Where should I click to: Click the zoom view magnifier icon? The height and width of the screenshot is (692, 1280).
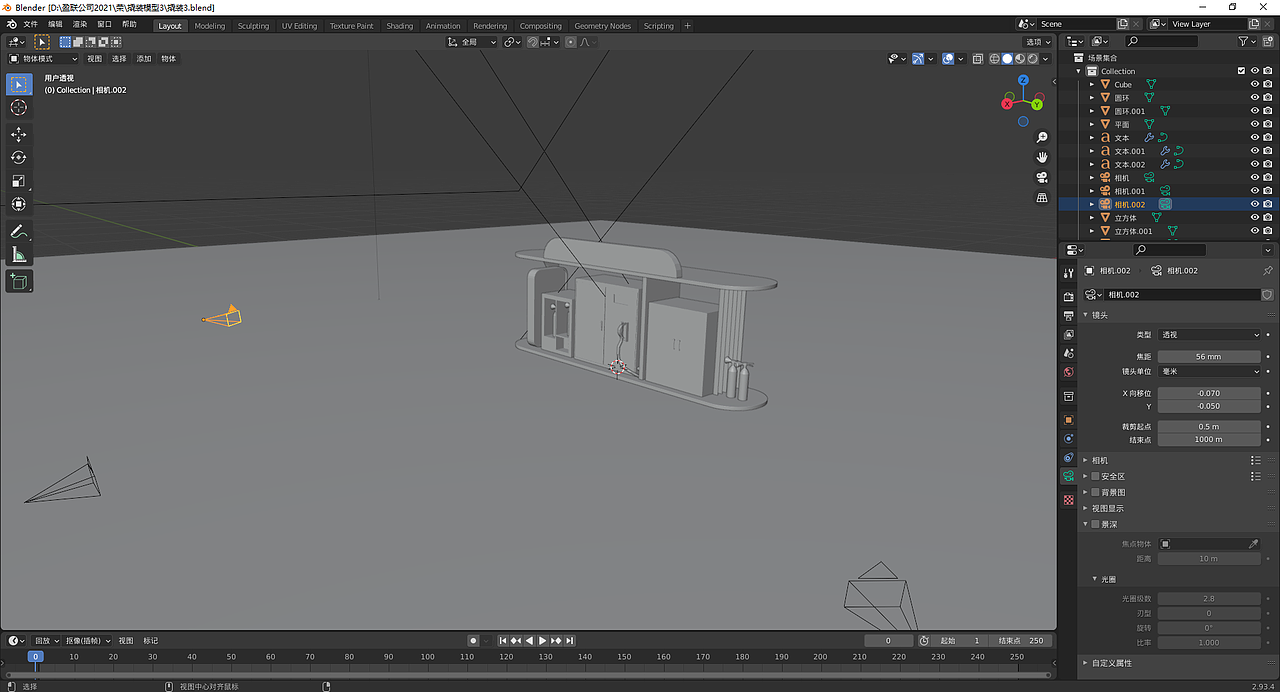[x=1042, y=137]
